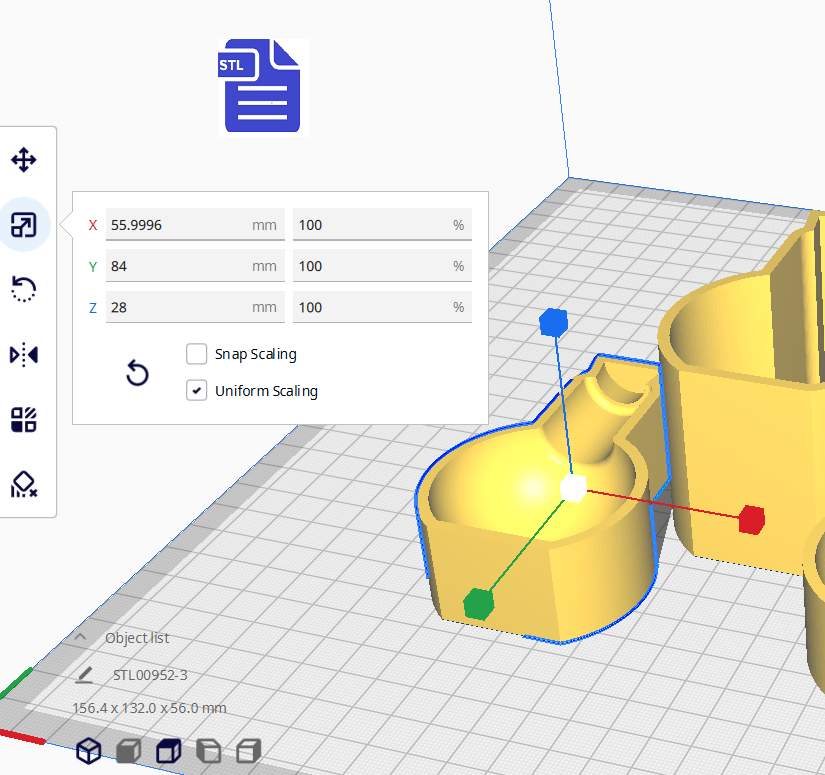Switch to the left side view cube
The height and width of the screenshot is (775, 825).
(x=208, y=750)
